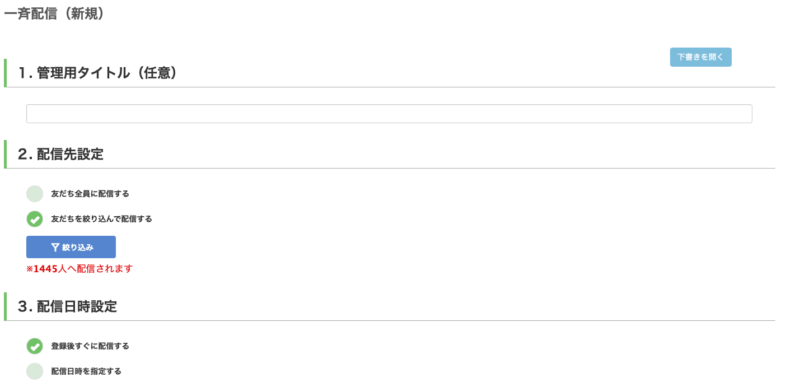800x387 pixels.
Task: Select the 登録後すぐに配信する green check radio
Action: click(x=35, y=346)
